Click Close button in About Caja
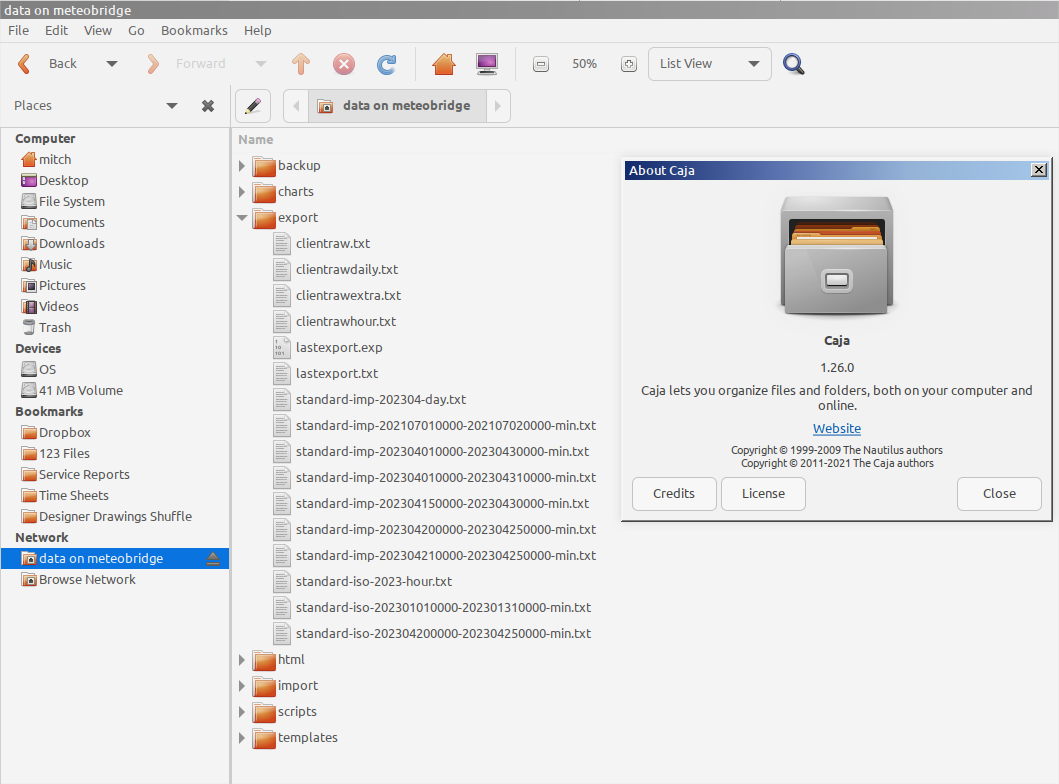This screenshot has width=1059, height=784. coord(999,494)
